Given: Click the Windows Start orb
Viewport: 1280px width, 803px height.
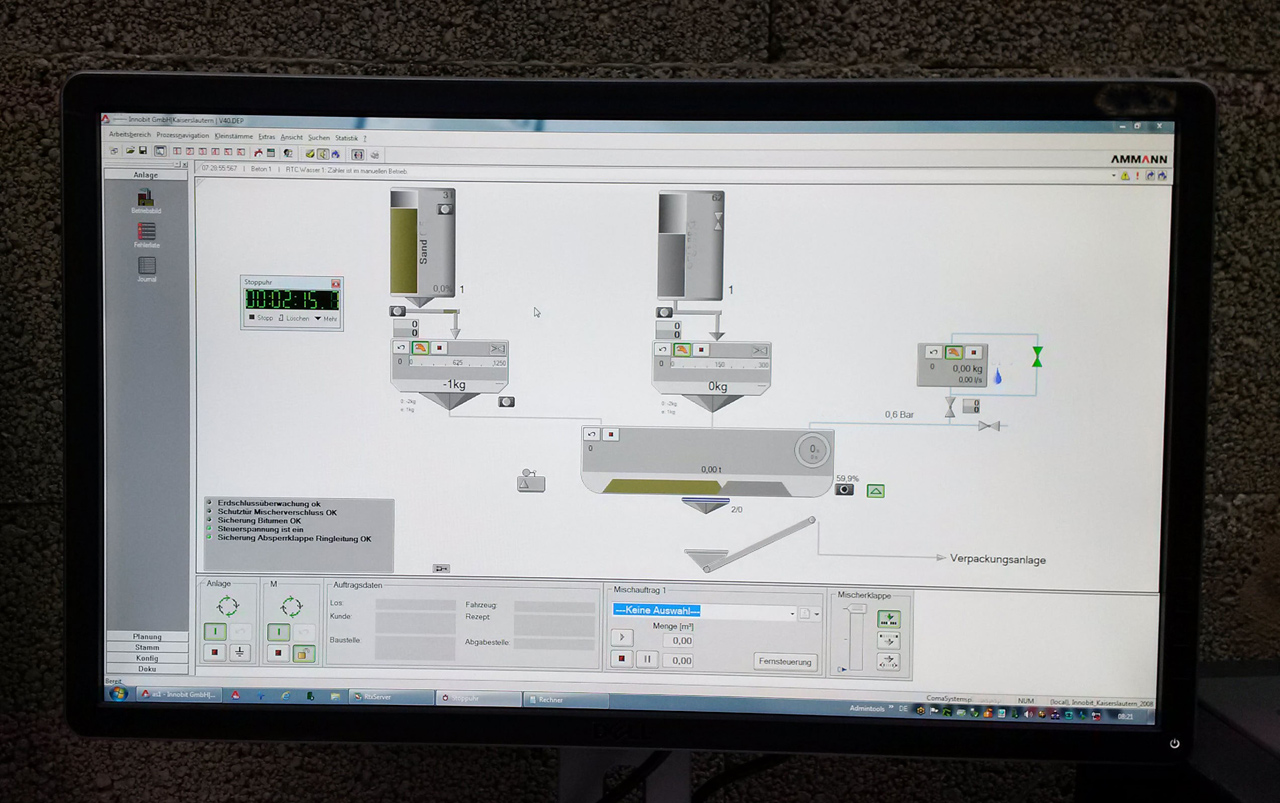Looking at the screenshot, I should coord(118,693).
